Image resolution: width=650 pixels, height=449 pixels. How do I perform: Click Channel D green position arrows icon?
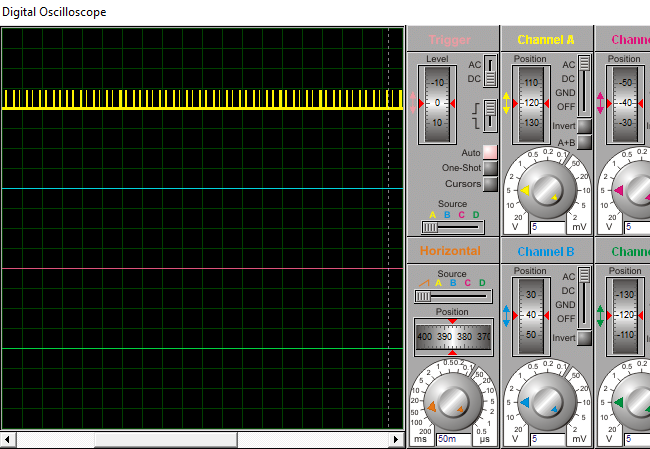tap(600, 316)
